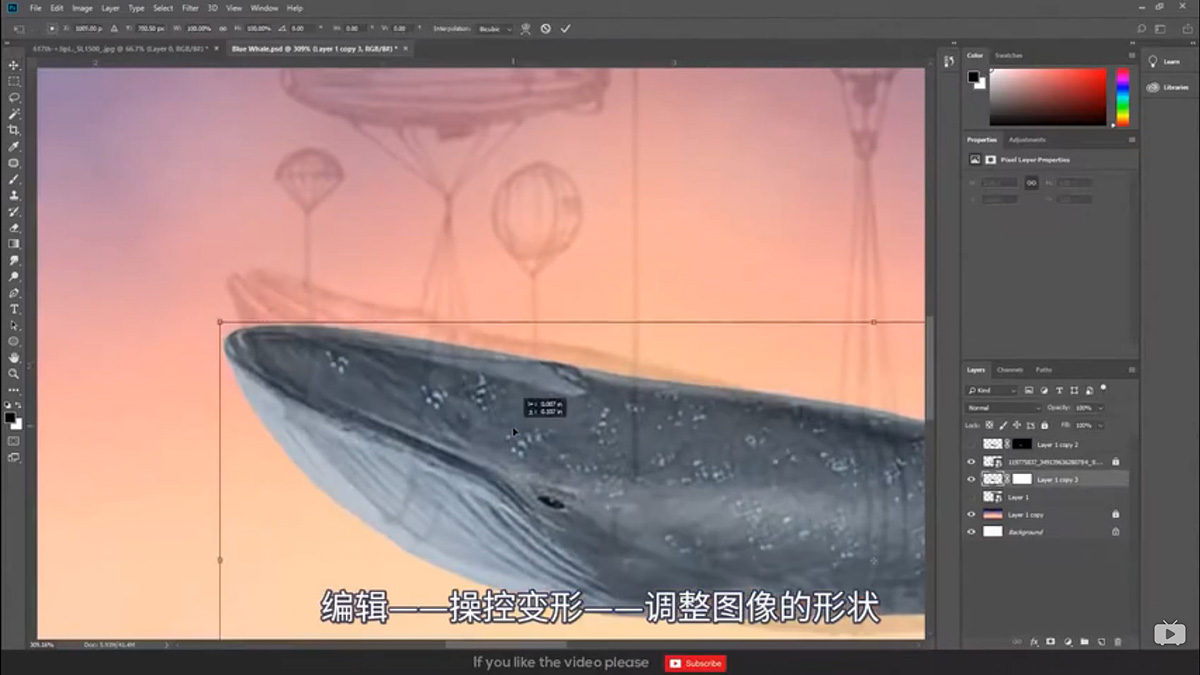Switch to the Channels tab

[1011, 369]
